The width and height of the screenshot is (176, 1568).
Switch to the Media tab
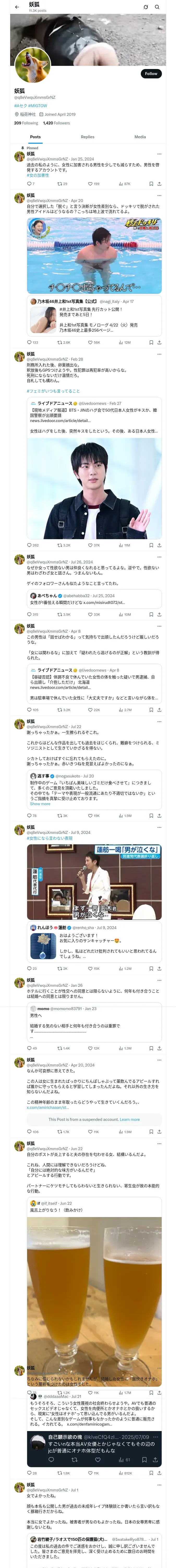140,137
